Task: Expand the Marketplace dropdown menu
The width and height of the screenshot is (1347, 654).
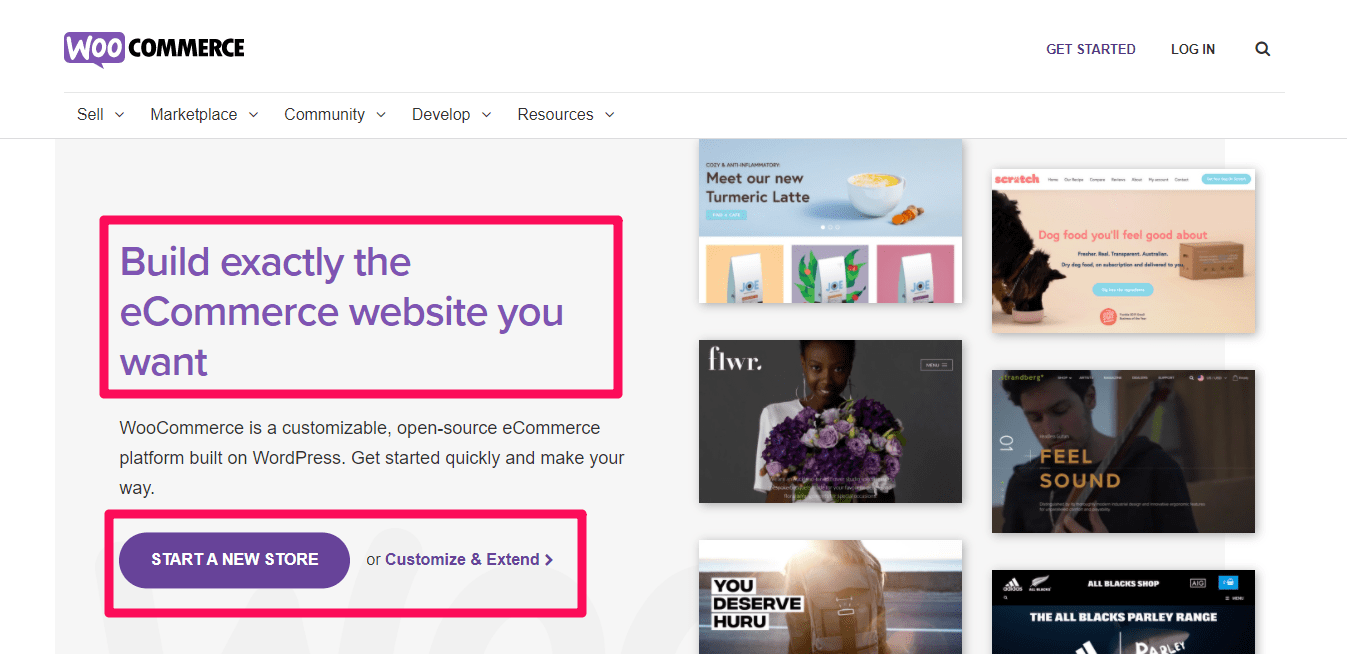Action: coord(204,115)
